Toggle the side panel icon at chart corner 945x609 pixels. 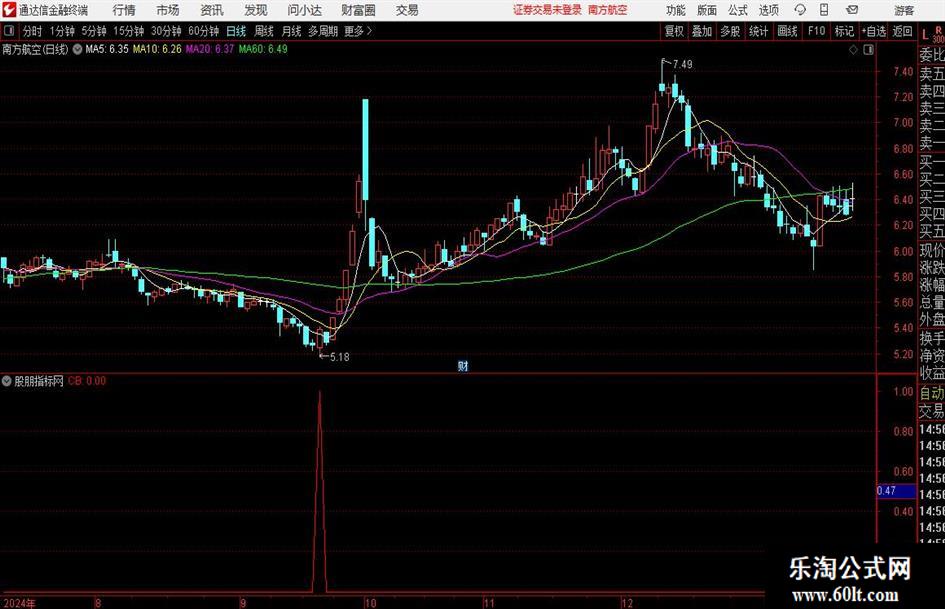pyautogui.click(x=868, y=50)
